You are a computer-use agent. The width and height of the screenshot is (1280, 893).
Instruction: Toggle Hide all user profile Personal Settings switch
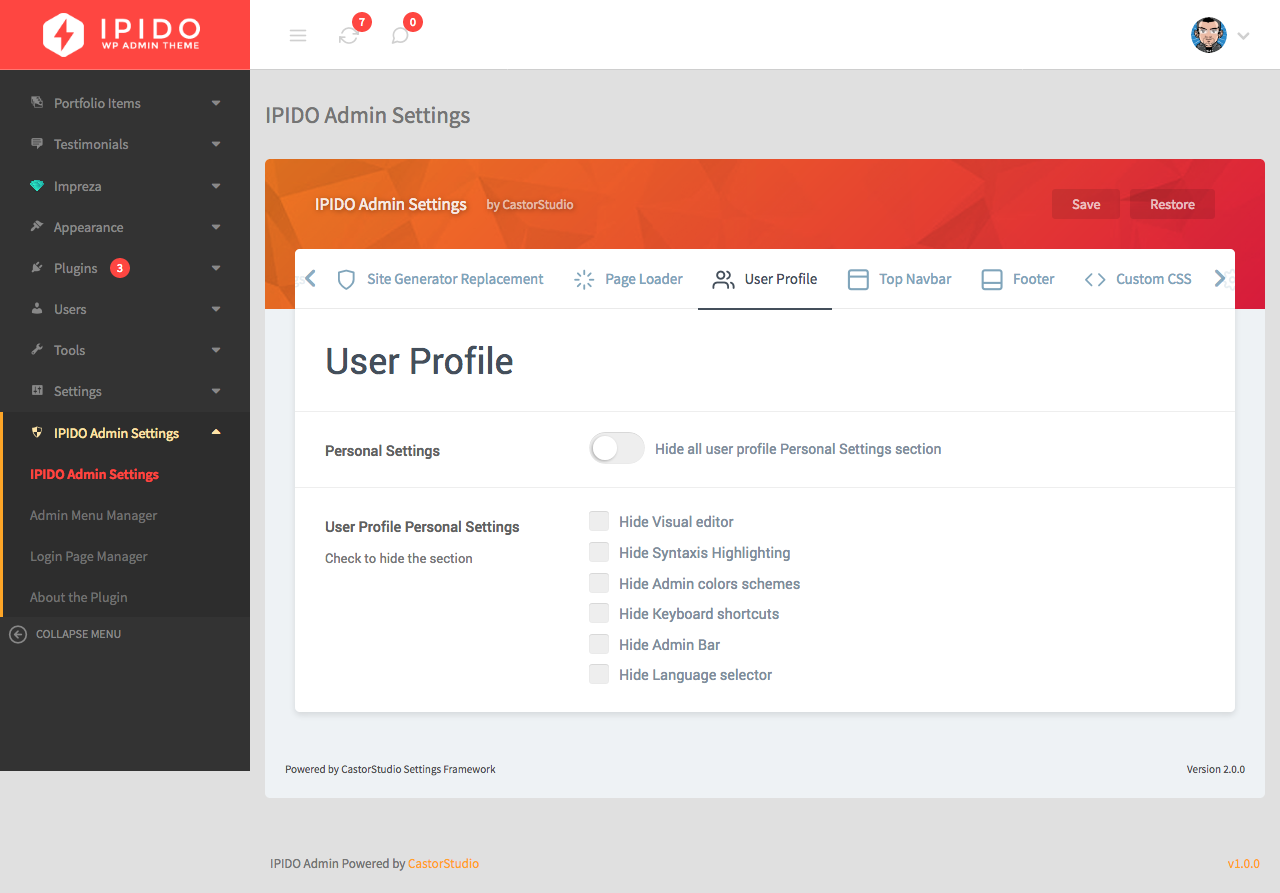point(617,449)
